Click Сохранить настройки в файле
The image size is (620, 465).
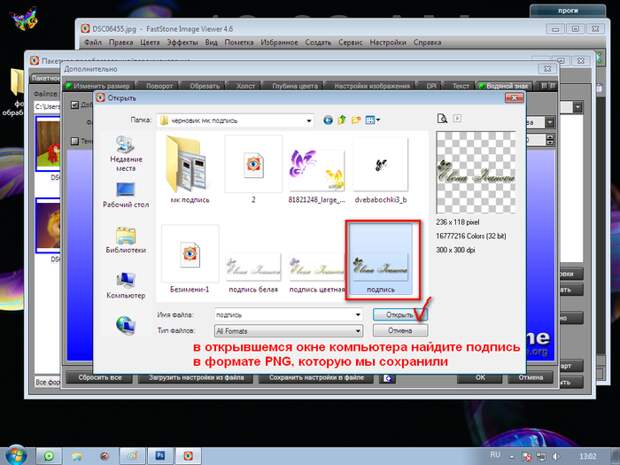[x=316, y=378]
